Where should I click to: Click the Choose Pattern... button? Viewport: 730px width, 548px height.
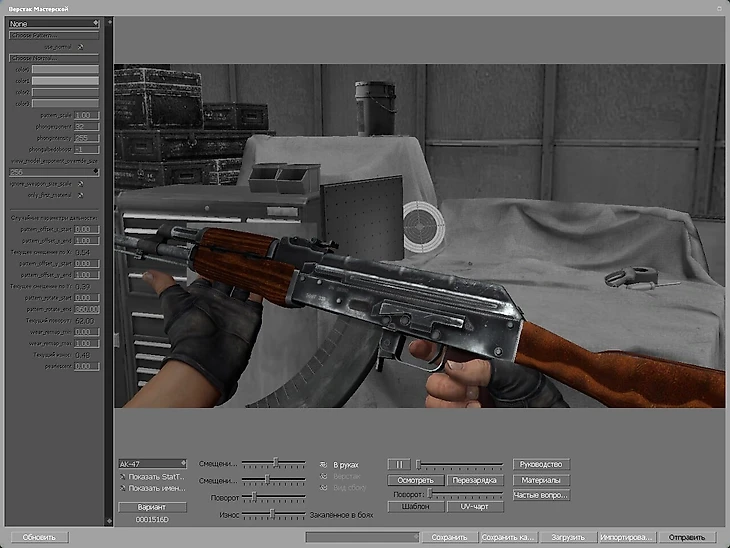click(x=54, y=34)
